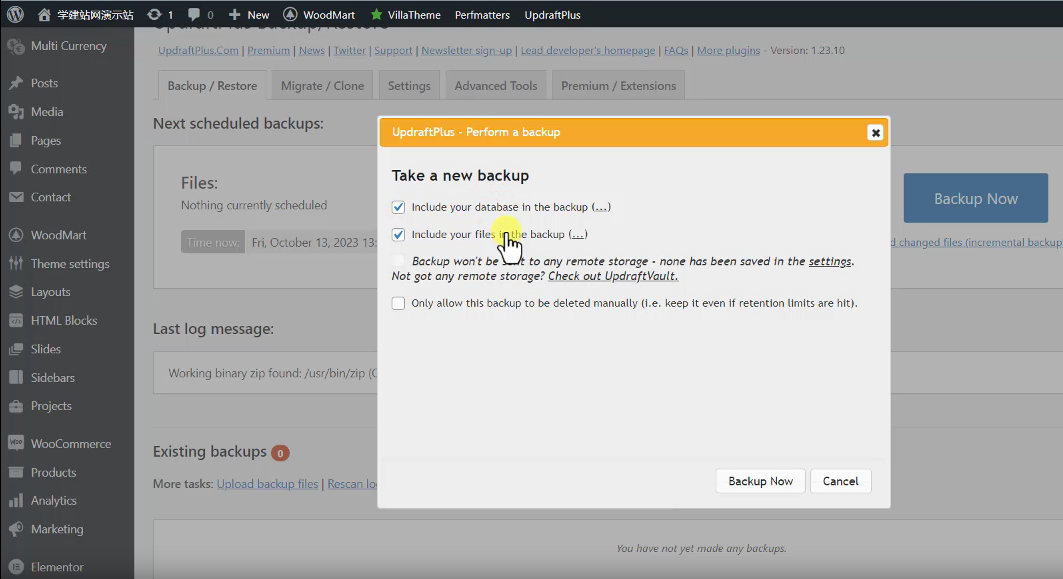Select the Products icon in the sidebar
1063x579 pixels.
pyautogui.click(x=16, y=473)
